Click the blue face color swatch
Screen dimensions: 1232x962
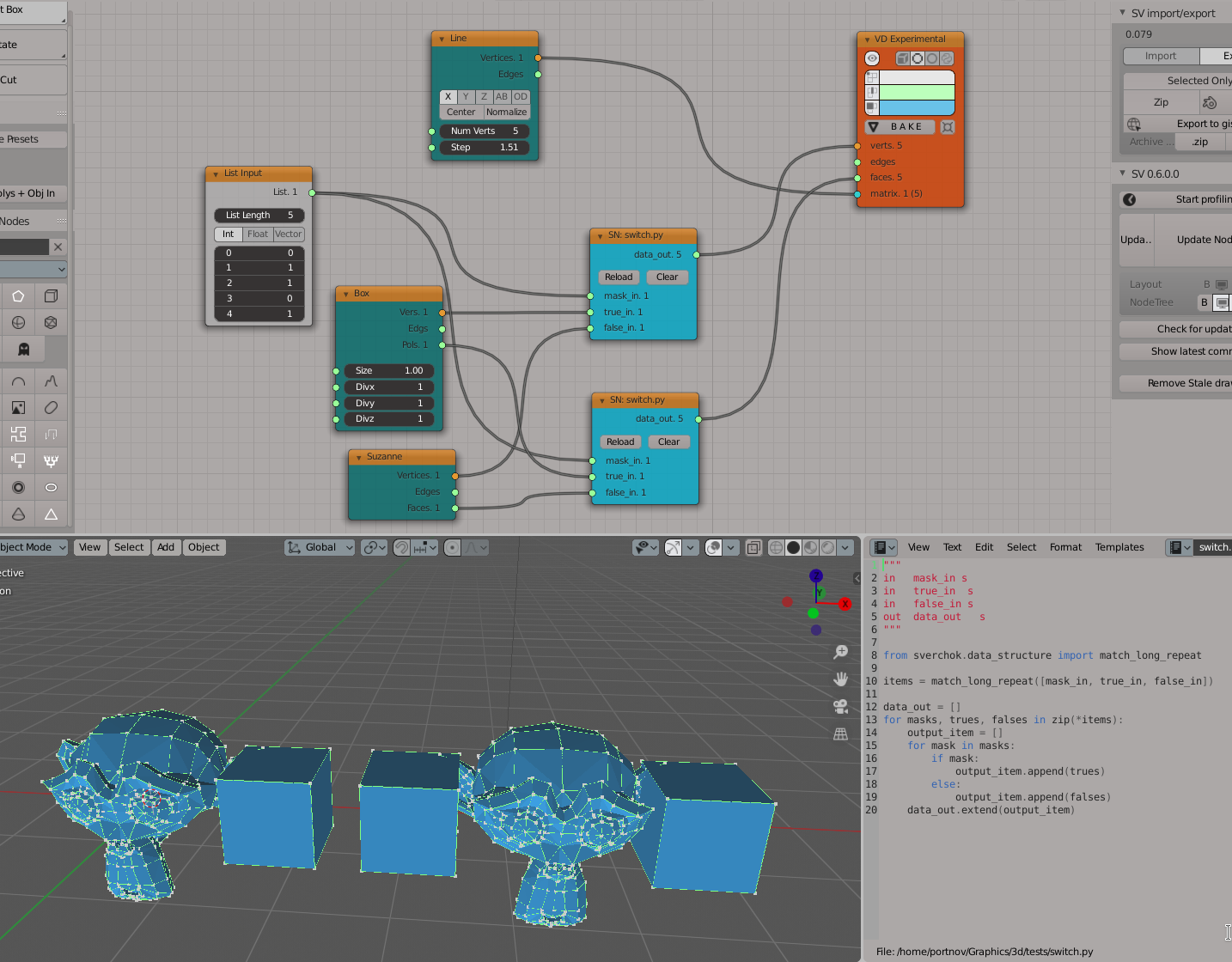(x=917, y=108)
